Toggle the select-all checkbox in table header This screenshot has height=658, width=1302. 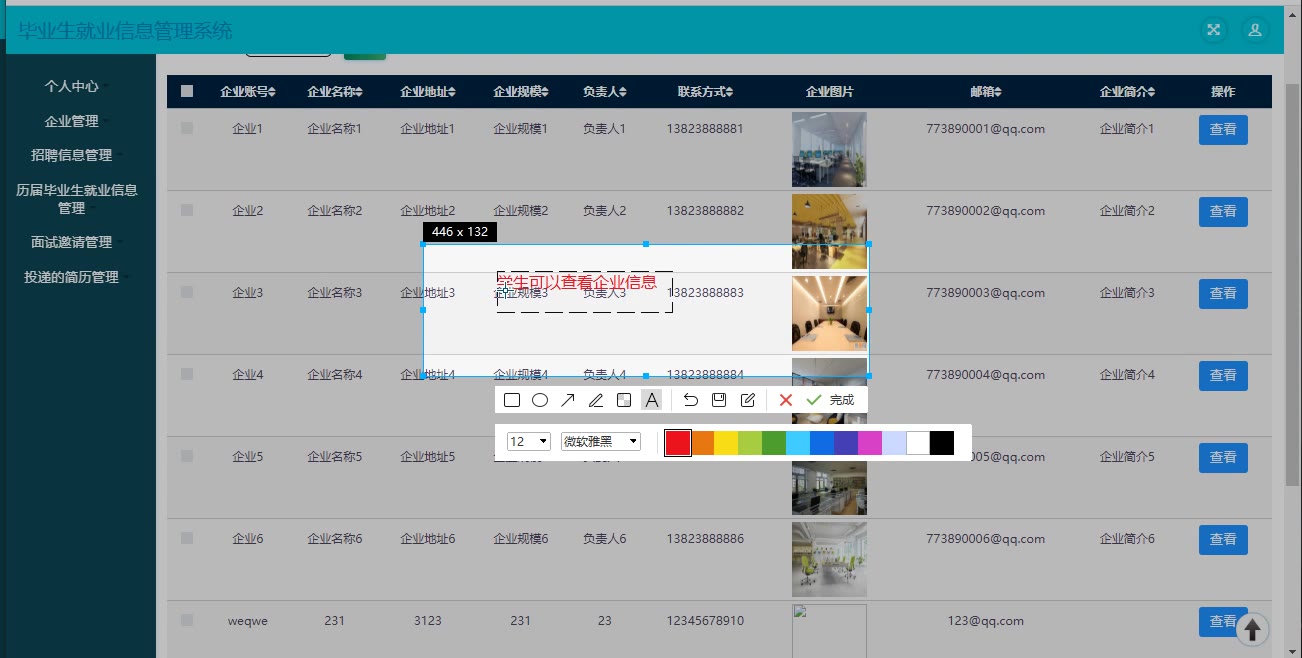click(x=187, y=91)
